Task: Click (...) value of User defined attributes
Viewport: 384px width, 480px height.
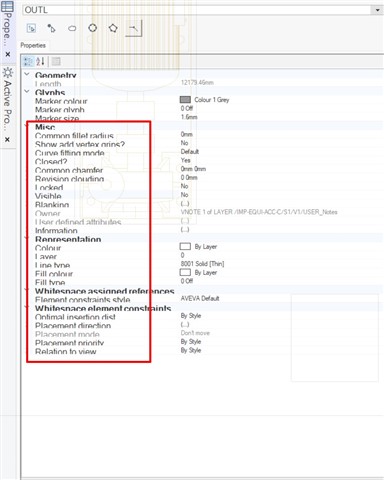Action: pyautogui.click(x=185, y=221)
